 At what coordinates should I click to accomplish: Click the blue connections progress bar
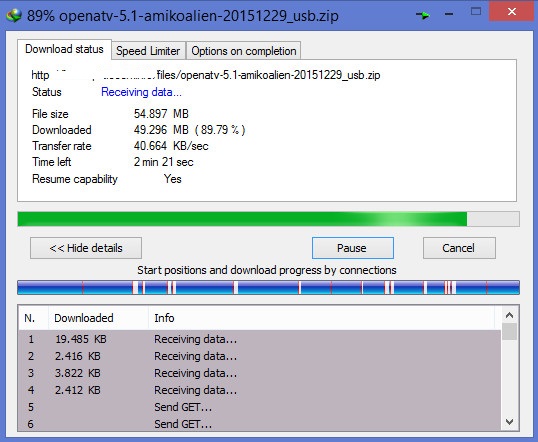point(268,288)
